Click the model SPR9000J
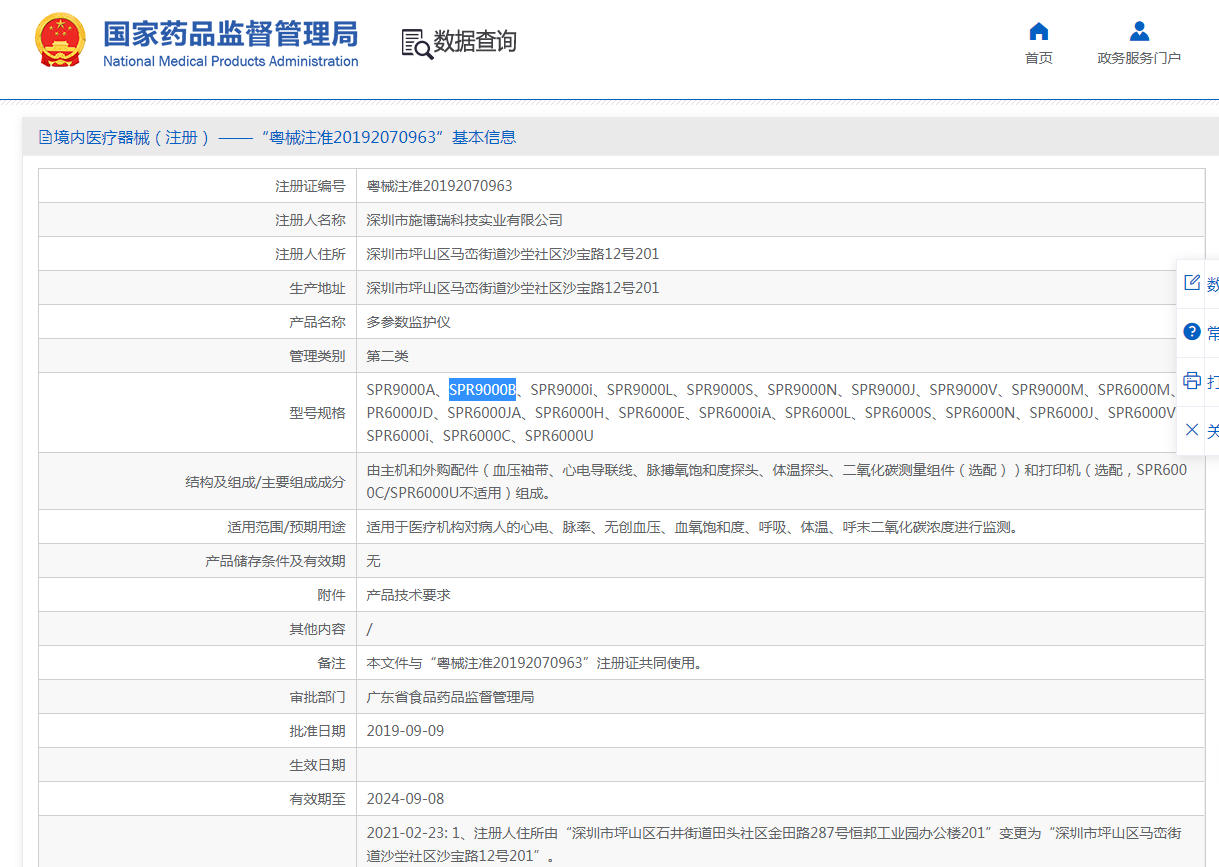 883,390
